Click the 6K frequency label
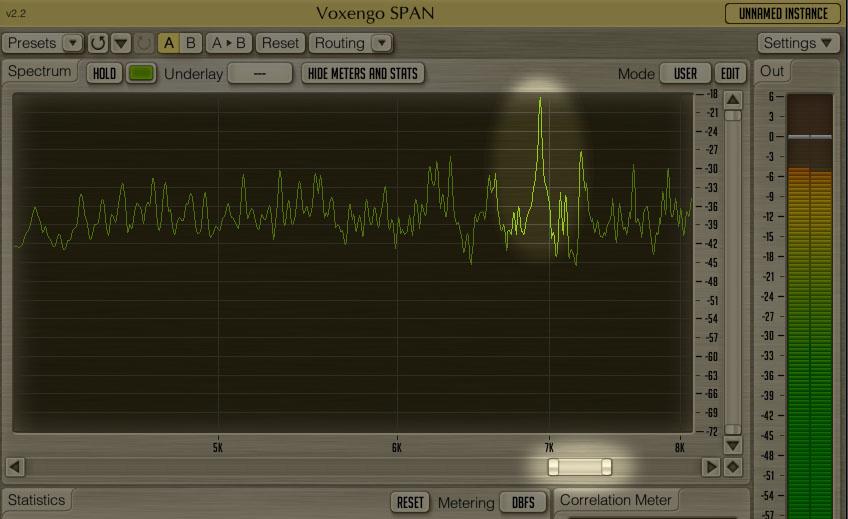The height and width of the screenshot is (519, 848). [397, 448]
